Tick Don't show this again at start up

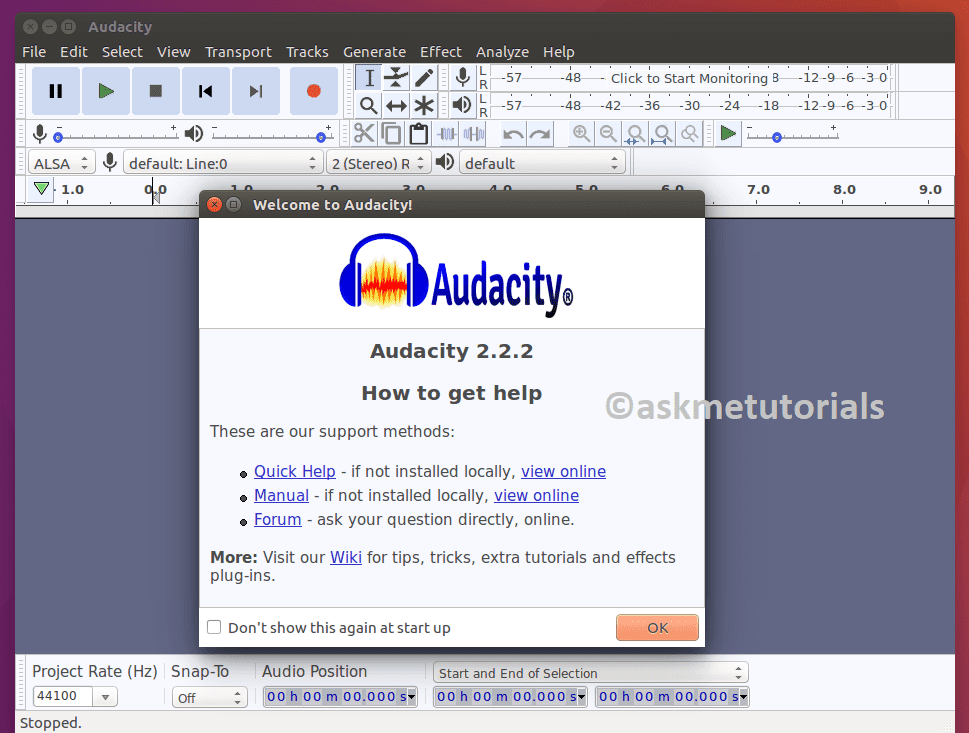(214, 627)
